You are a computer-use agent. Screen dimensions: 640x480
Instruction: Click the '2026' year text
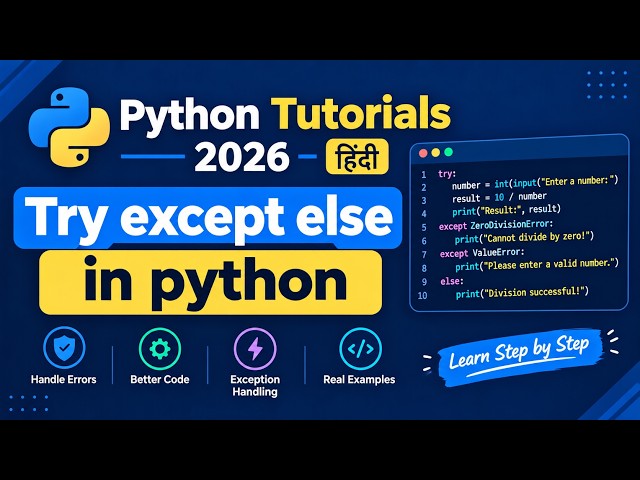(x=242, y=157)
